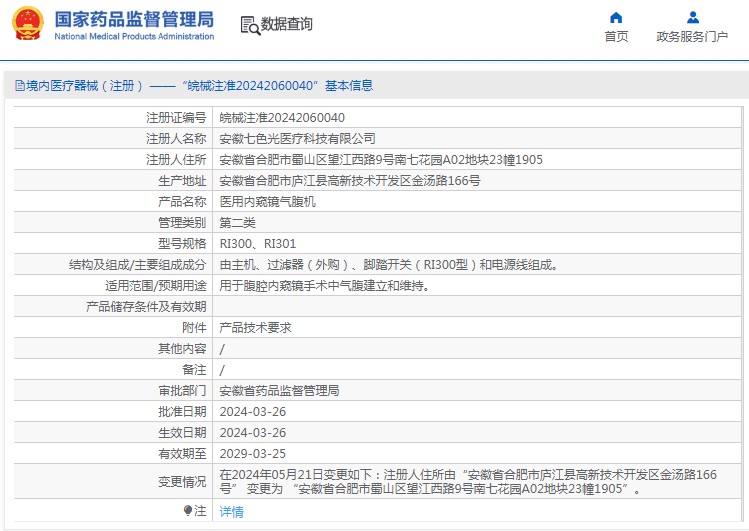Screen dimensions: 749x531
Task: Click 产品技术要求 attachment value
Action: [x=256, y=328]
